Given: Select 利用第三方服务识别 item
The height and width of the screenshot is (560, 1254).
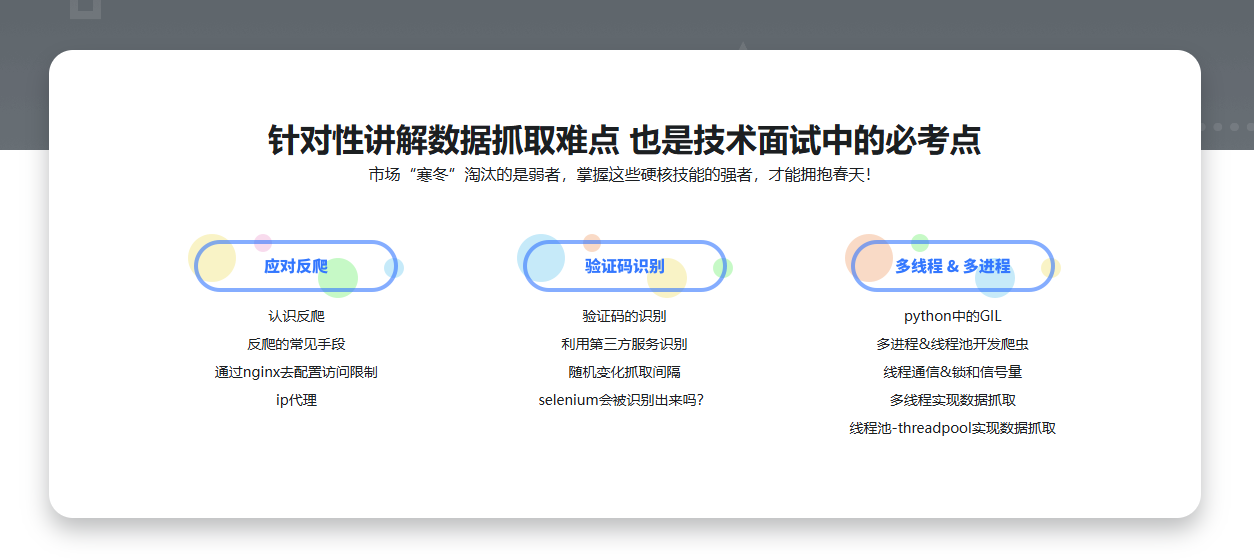Looking at the screenshot, I should click(624, 344).
